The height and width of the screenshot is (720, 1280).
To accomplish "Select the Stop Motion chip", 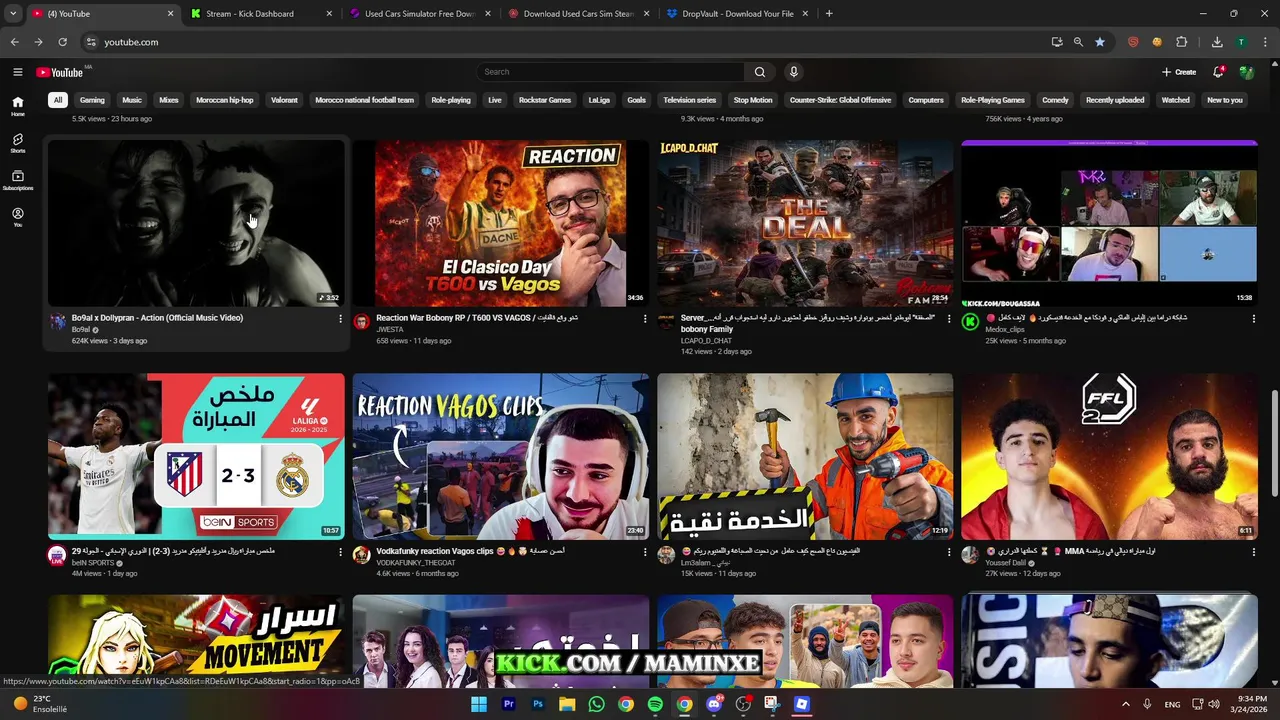I will coord(753,100).
